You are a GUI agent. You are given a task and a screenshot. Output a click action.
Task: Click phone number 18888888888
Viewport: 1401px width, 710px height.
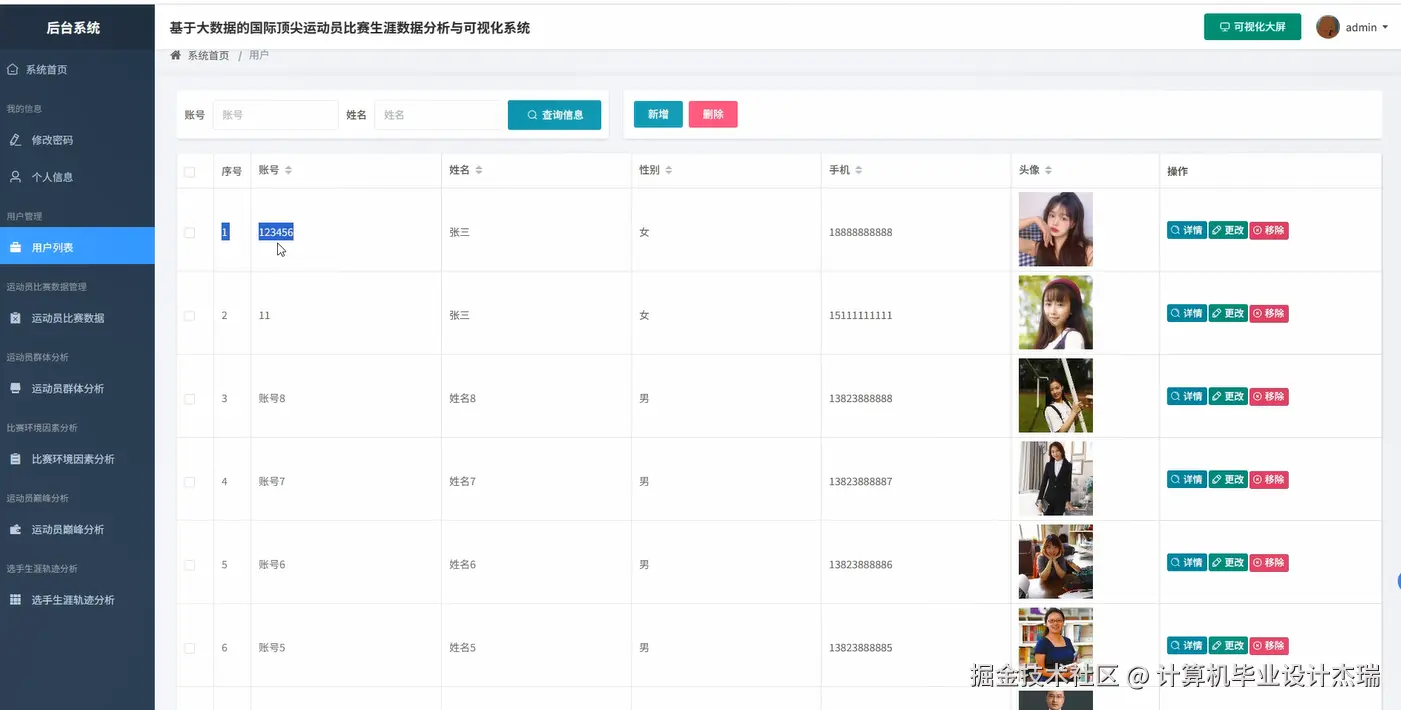point(860,232)
